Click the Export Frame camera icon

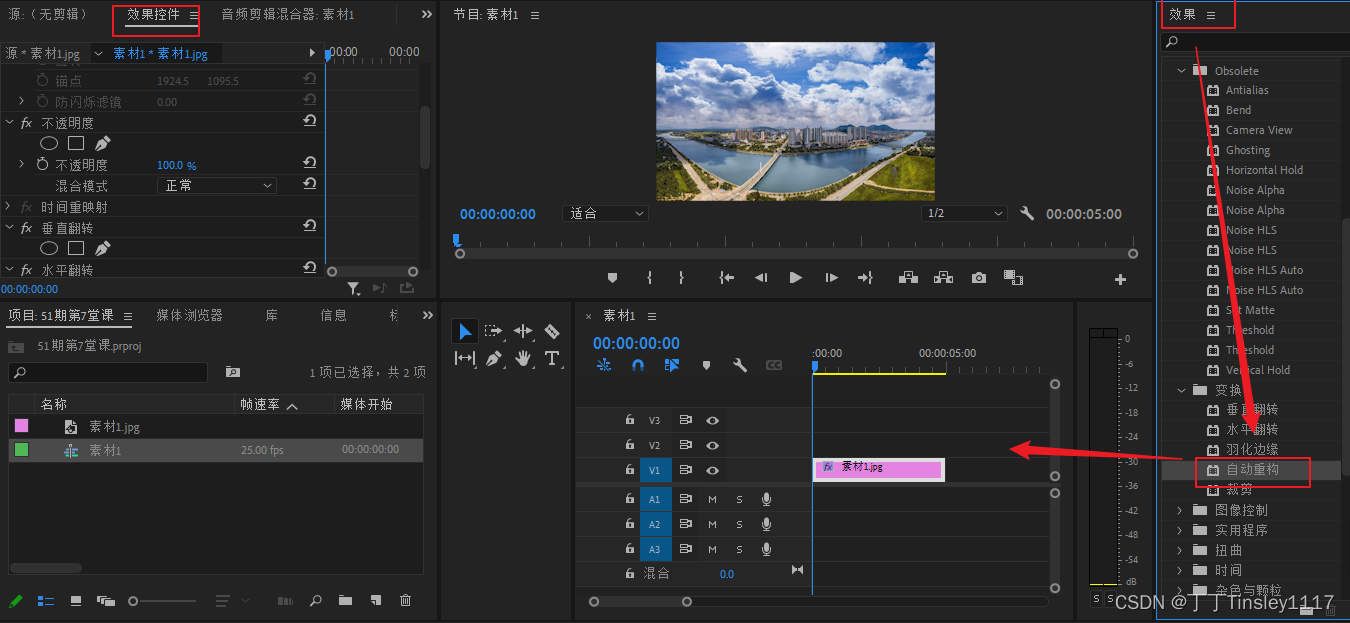[979, 278]
